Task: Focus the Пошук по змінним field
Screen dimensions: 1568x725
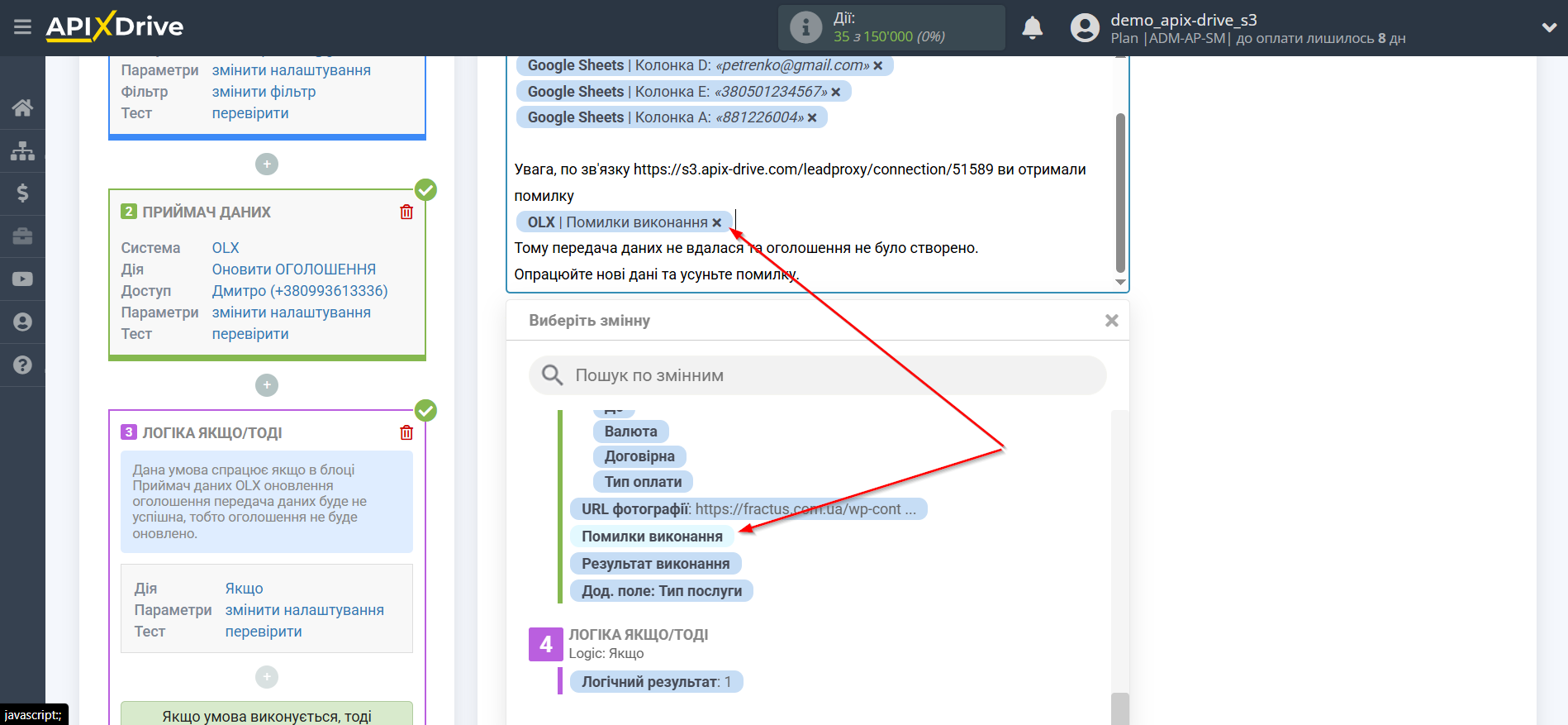Action: 817,375
